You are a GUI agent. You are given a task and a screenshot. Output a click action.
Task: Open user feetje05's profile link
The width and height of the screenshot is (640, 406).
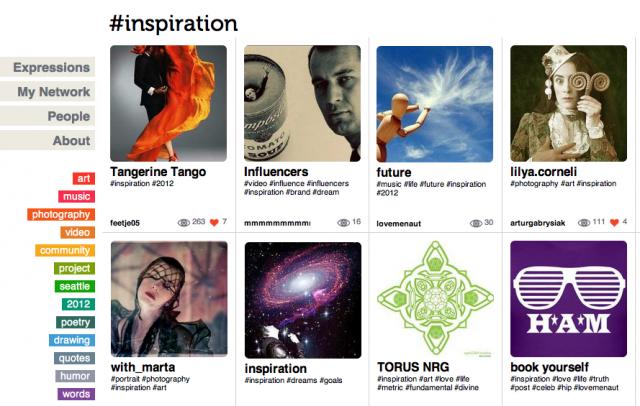click(x=125, y=223)
